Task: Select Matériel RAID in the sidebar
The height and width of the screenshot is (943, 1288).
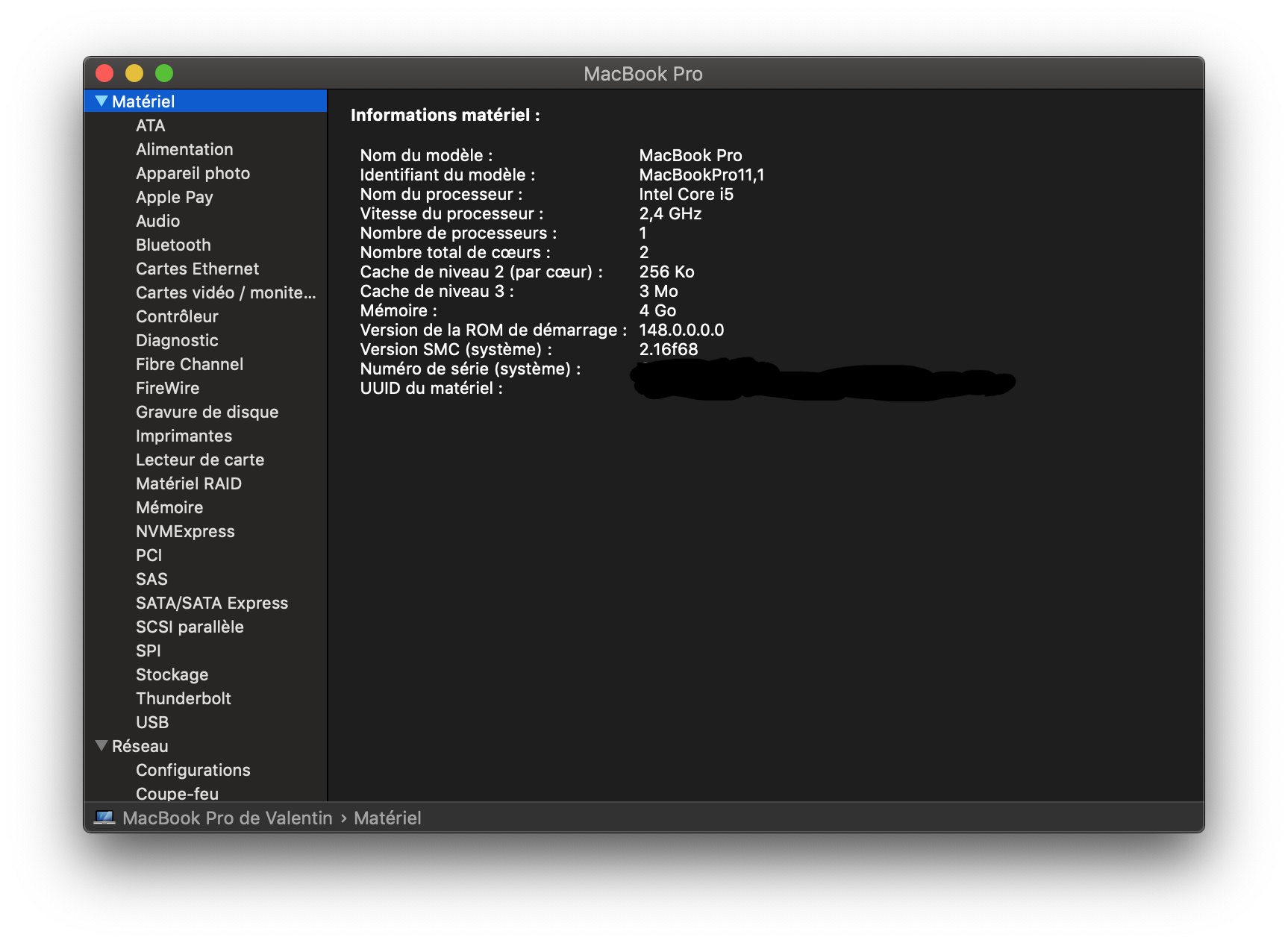Action: [x=189, y=483]
